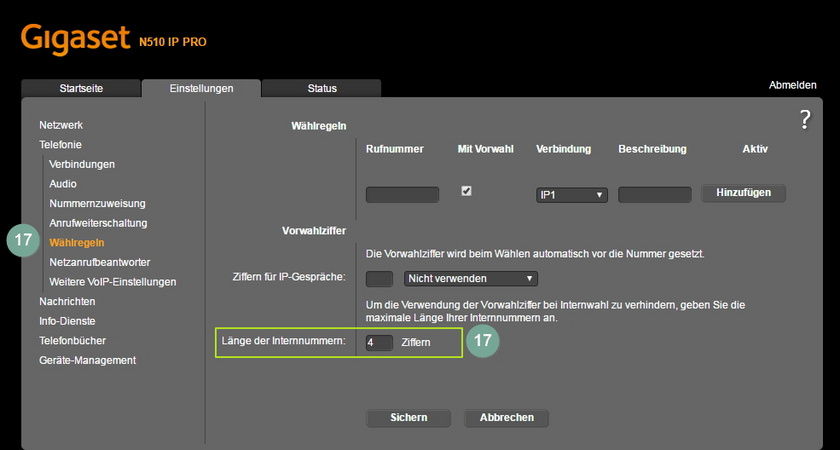Switch to the Startseite tab
Image resolution: width=840 pixels, height=450 pixels.
(x=81, y=89)
